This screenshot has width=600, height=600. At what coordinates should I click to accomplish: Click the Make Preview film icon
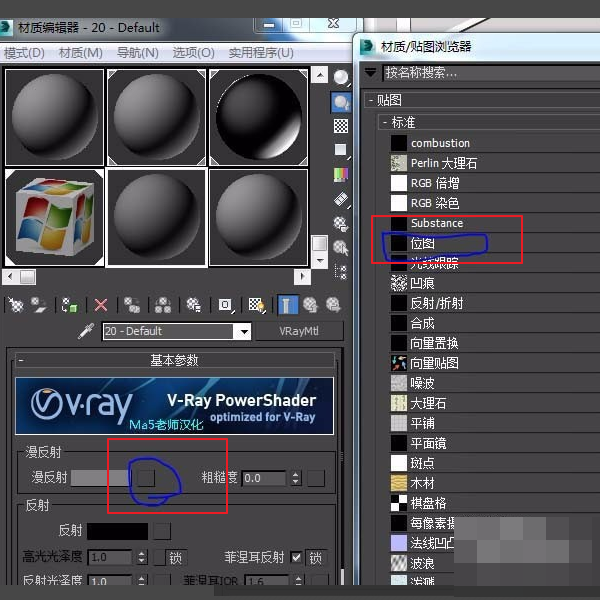[x=341, y=199]
